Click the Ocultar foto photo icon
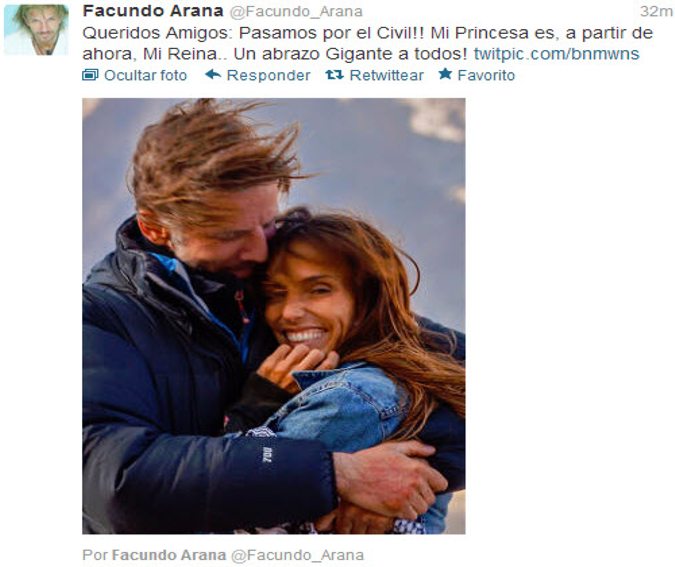675x567 pixels. click(x=90, y=75)
